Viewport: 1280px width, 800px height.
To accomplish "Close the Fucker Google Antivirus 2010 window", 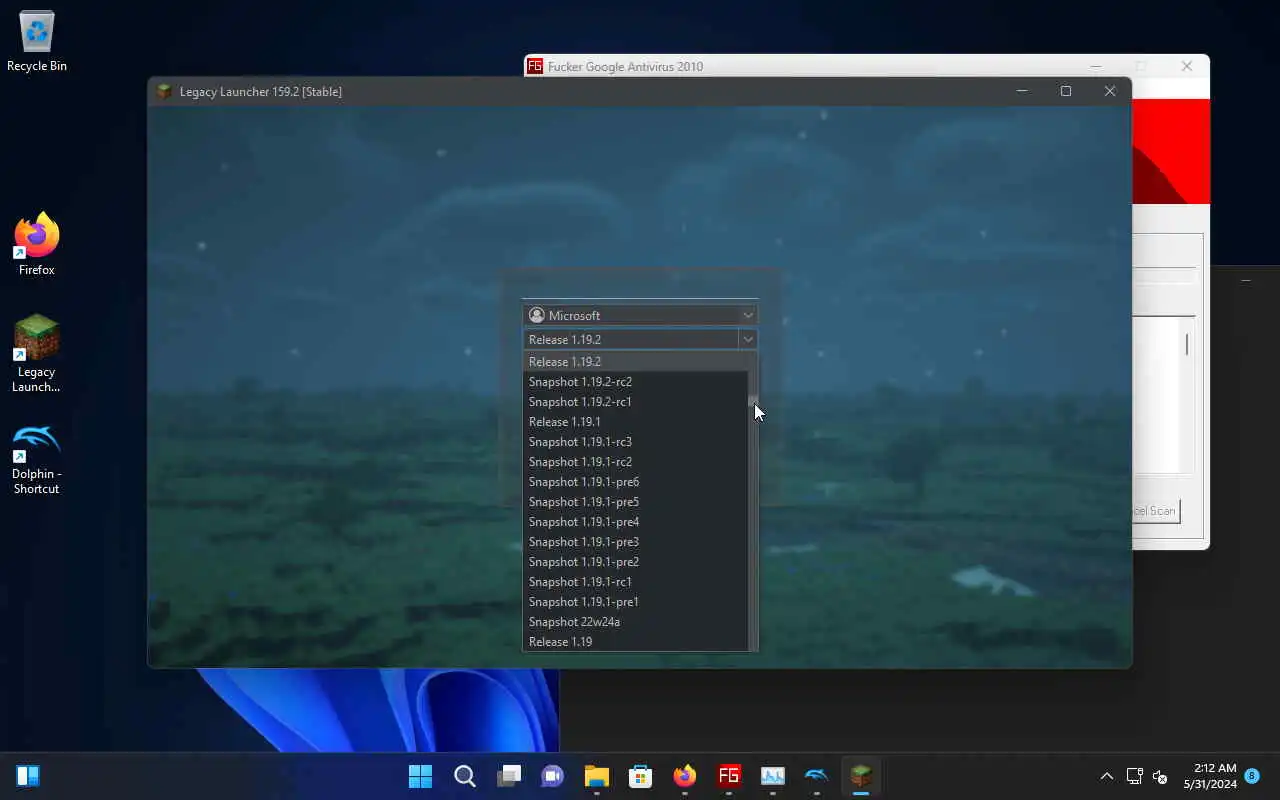I will (x=1187, y=66).
